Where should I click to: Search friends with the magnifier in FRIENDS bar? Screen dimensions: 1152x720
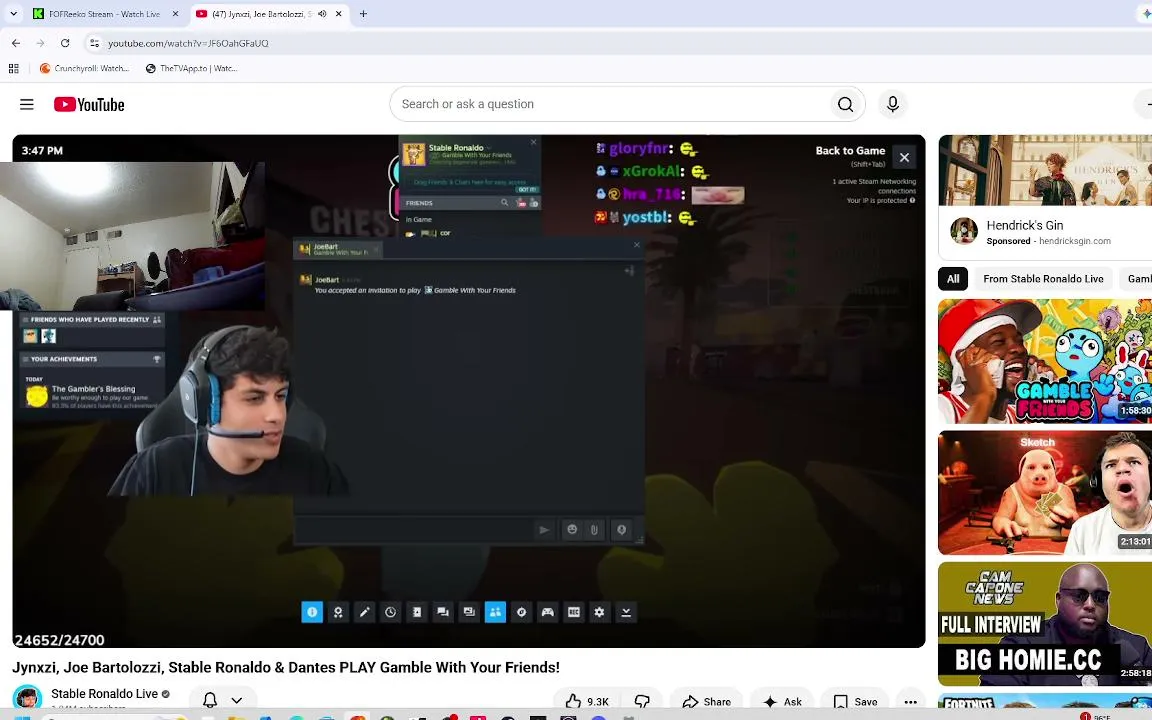tap(505, 203)
